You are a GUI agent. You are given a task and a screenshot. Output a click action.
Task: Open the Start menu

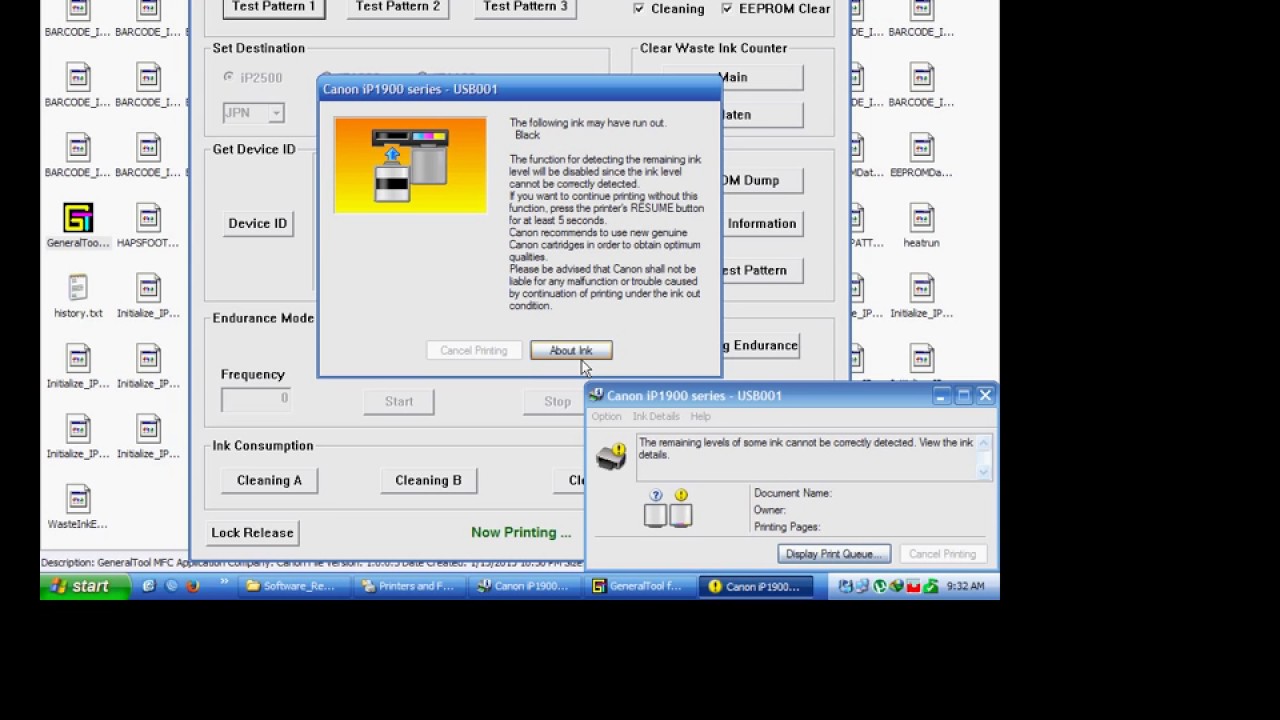[x=85, y=586]
